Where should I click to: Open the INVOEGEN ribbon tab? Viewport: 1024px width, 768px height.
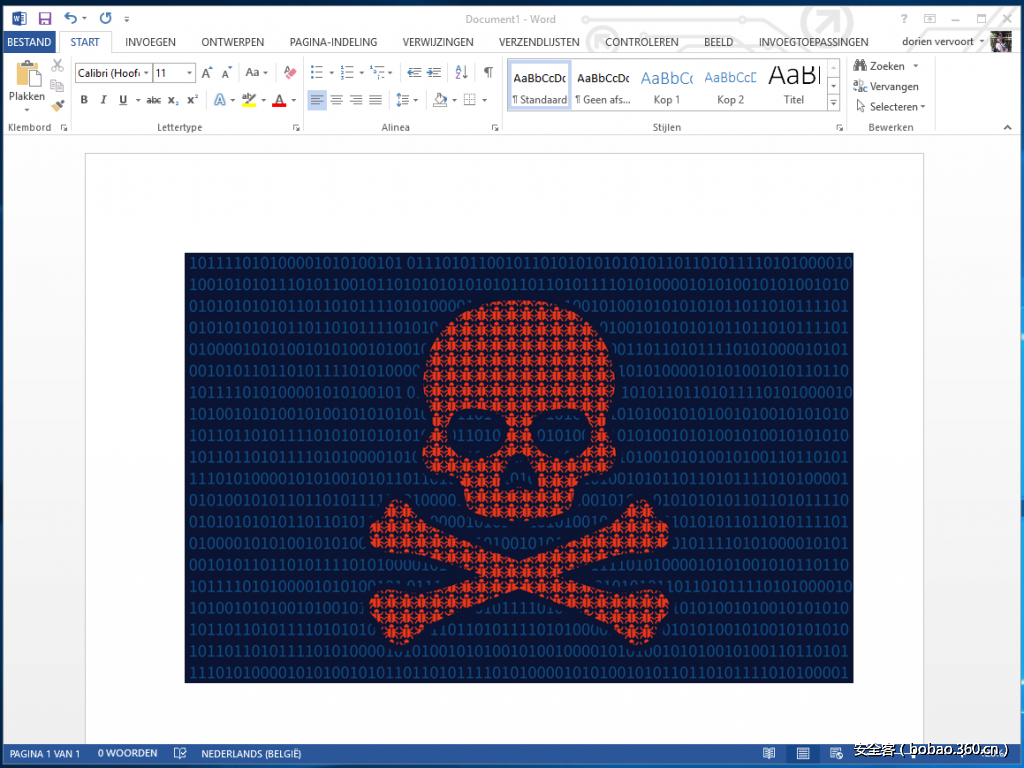(150, 42)
